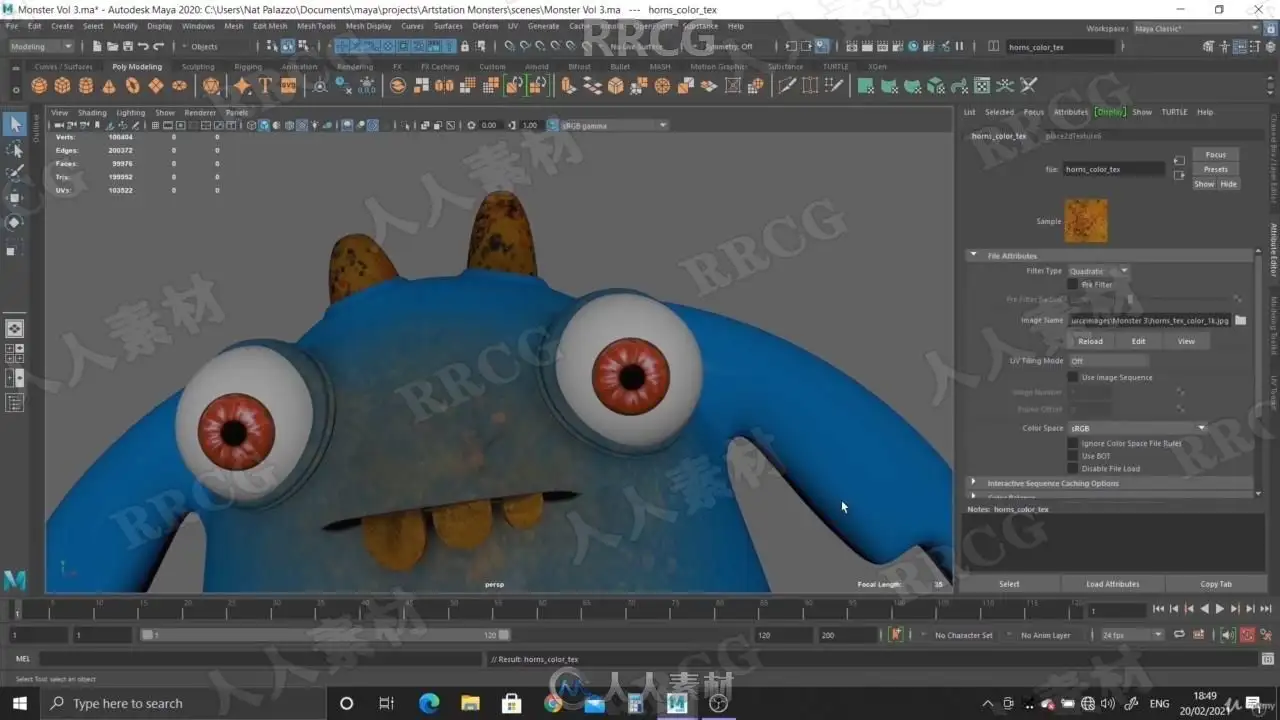Click the Multi-Cut tool shelf icon

(787, 86)
